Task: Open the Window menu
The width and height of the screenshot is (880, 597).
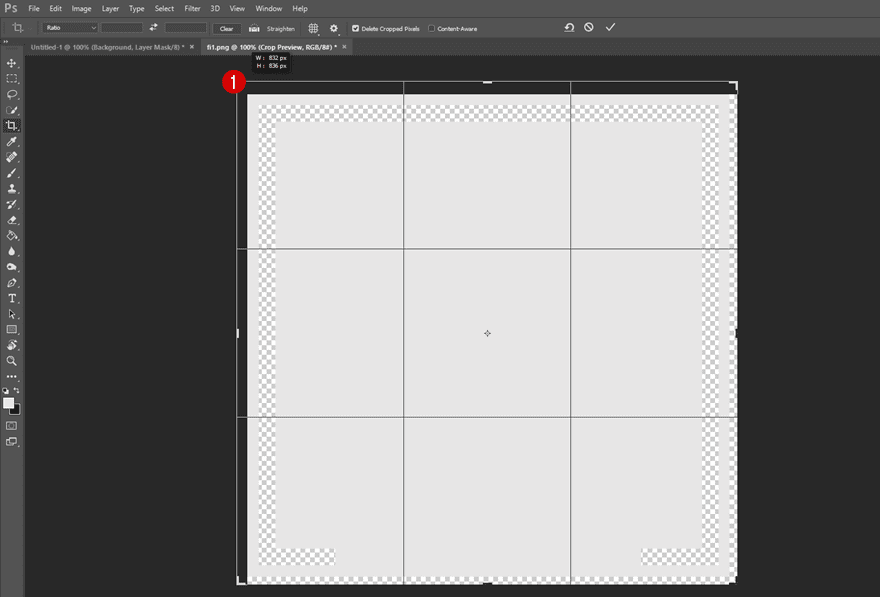Action: [x=269, y=8]
